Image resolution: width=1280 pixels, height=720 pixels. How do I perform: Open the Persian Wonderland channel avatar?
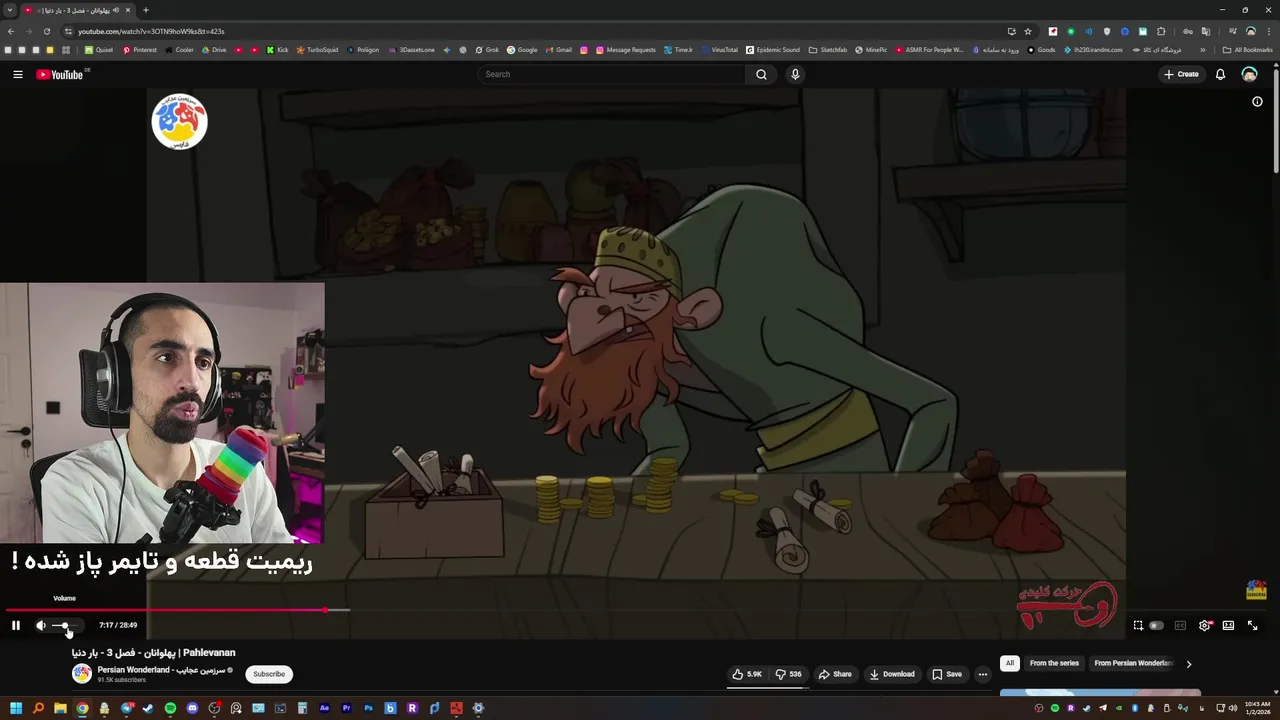tap(82, 673)
